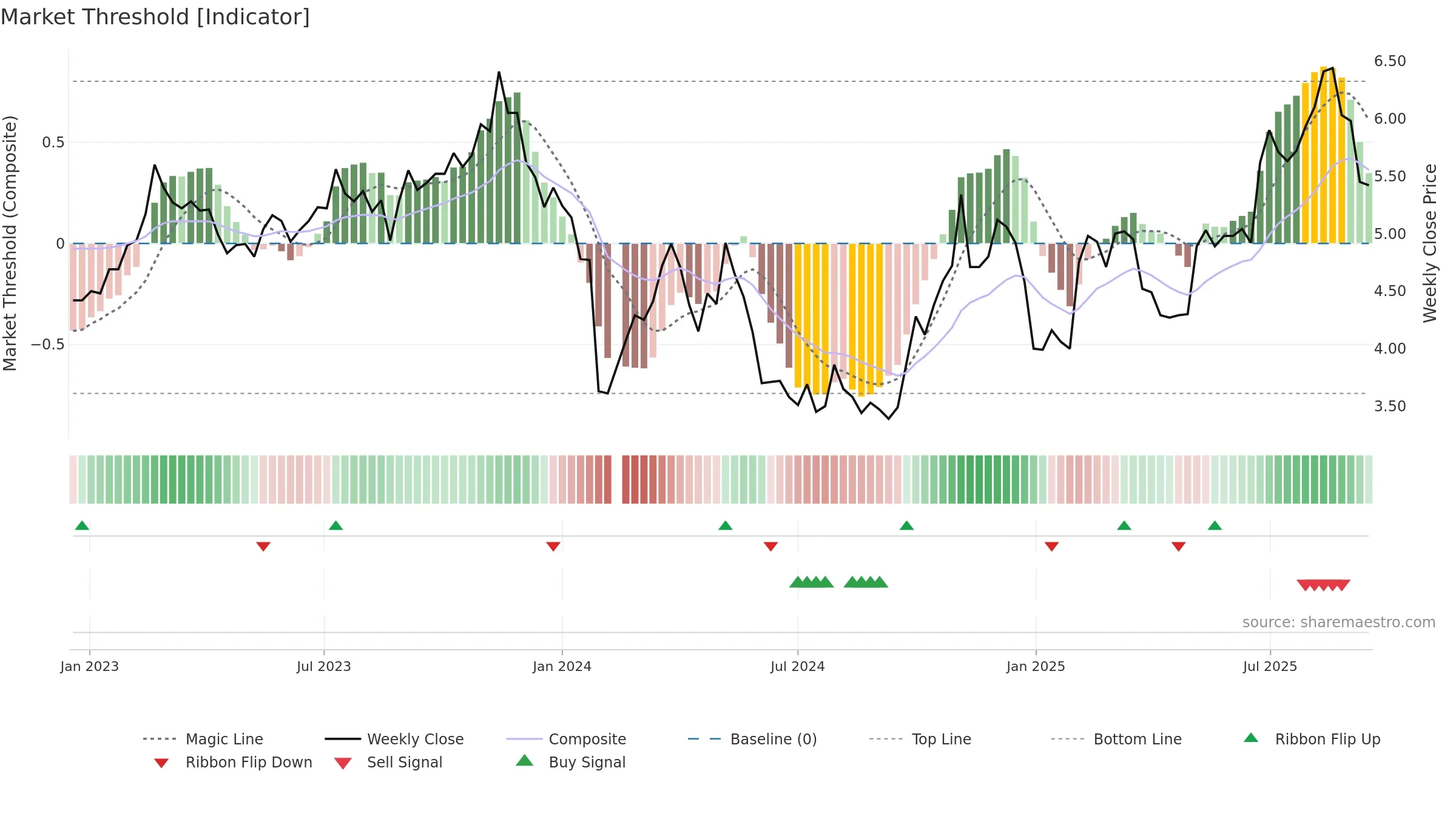
Task: Click the red Sell Signal triangle icon in legend
Action: (x=343, y=763)
